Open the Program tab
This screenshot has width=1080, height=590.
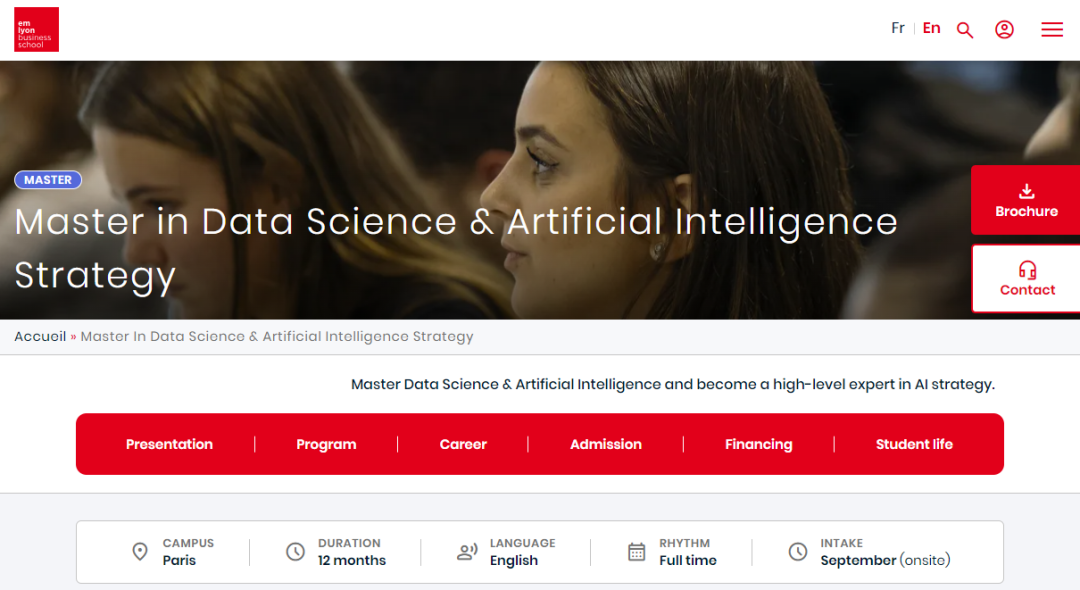click(x=326, y=444)
